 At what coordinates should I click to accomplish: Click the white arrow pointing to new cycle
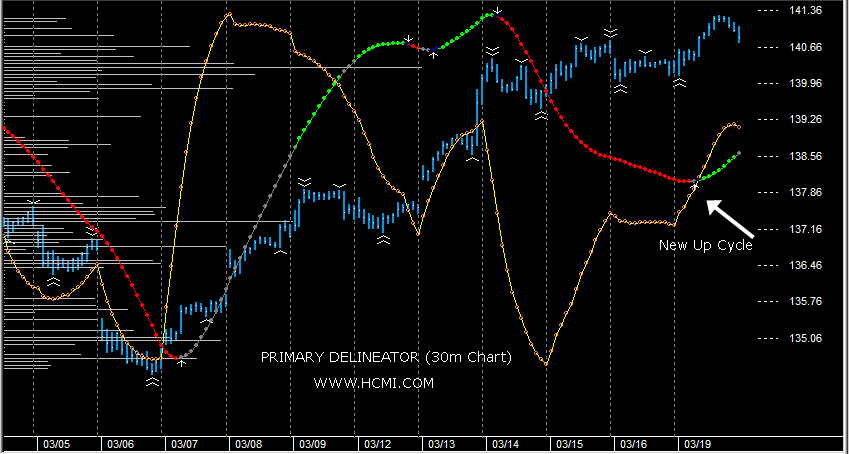pyautogui.click(x=728, y=217)
